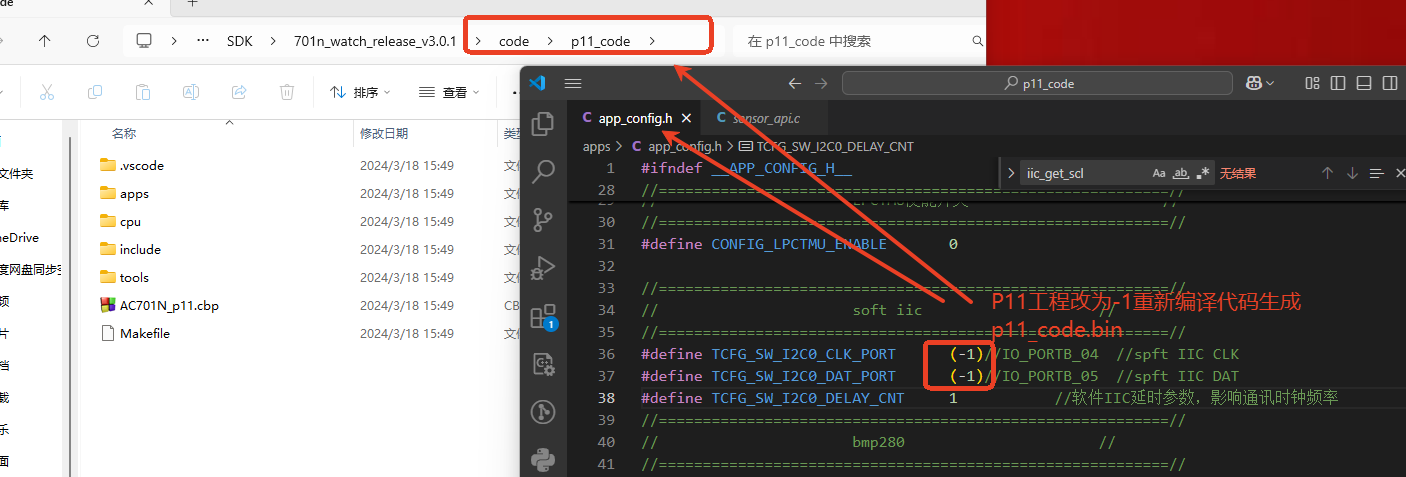Select the AC701N_p11.cbp file
Screen dimensions: 1406x477
169,305
